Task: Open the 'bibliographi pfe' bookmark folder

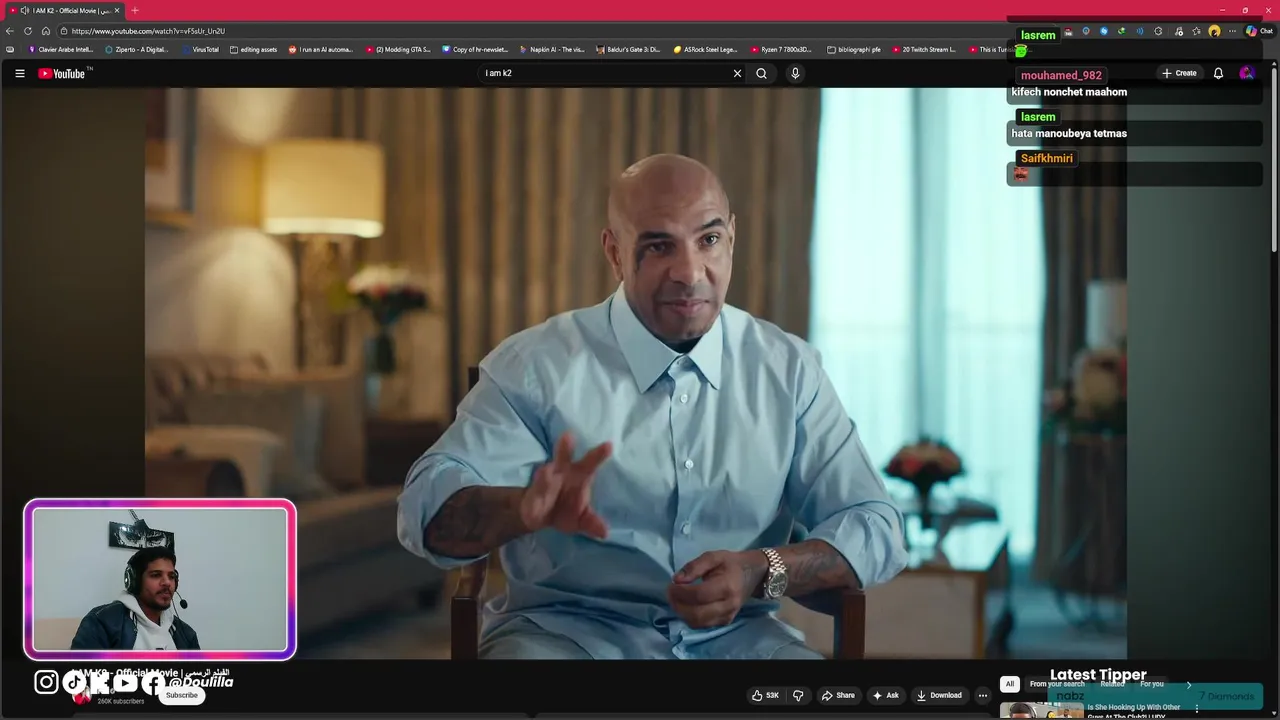Action: (x=854, y=49)
